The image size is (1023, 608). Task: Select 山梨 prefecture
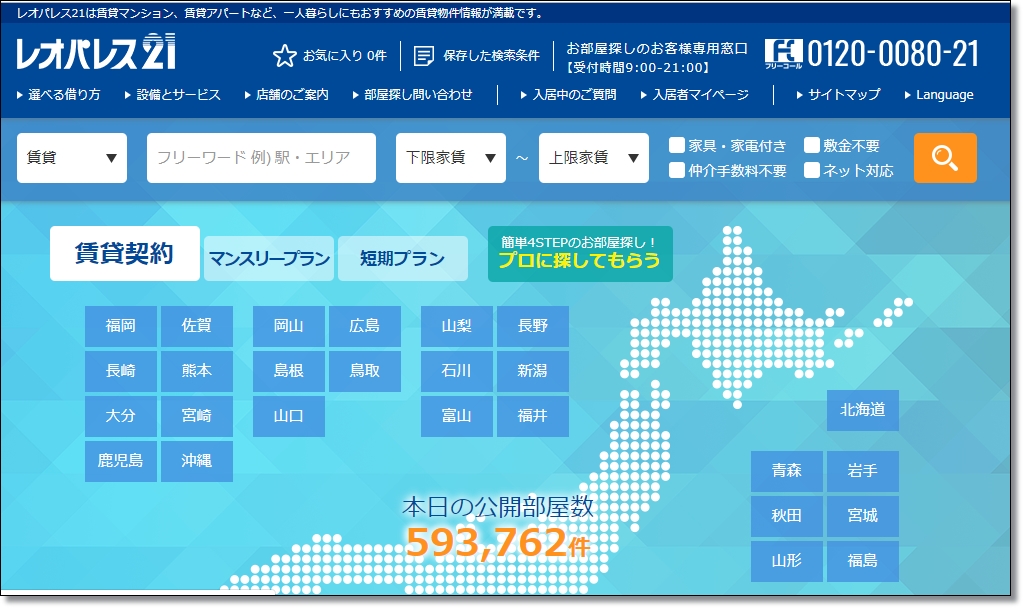tap(457, 326)
